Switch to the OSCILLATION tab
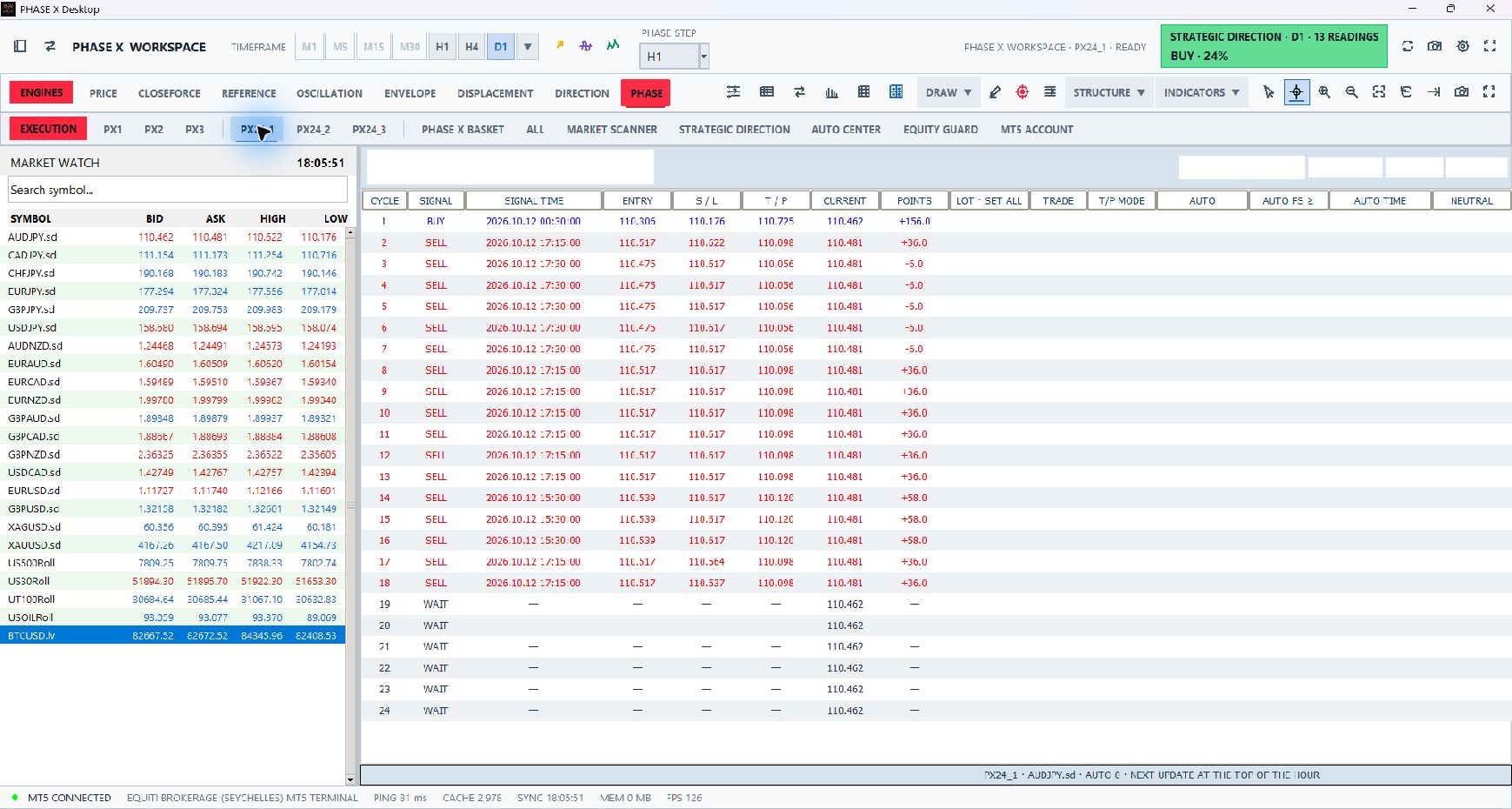1512x809 pixels. (x=330, y=93)
